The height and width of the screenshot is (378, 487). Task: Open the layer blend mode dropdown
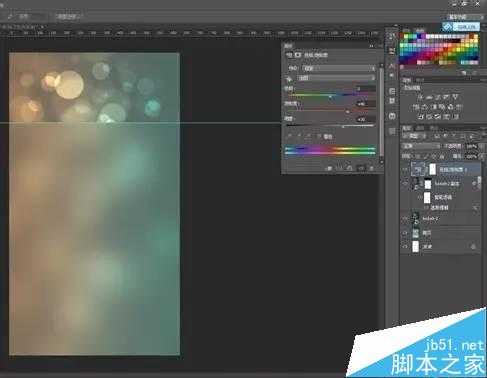(421, 146)
